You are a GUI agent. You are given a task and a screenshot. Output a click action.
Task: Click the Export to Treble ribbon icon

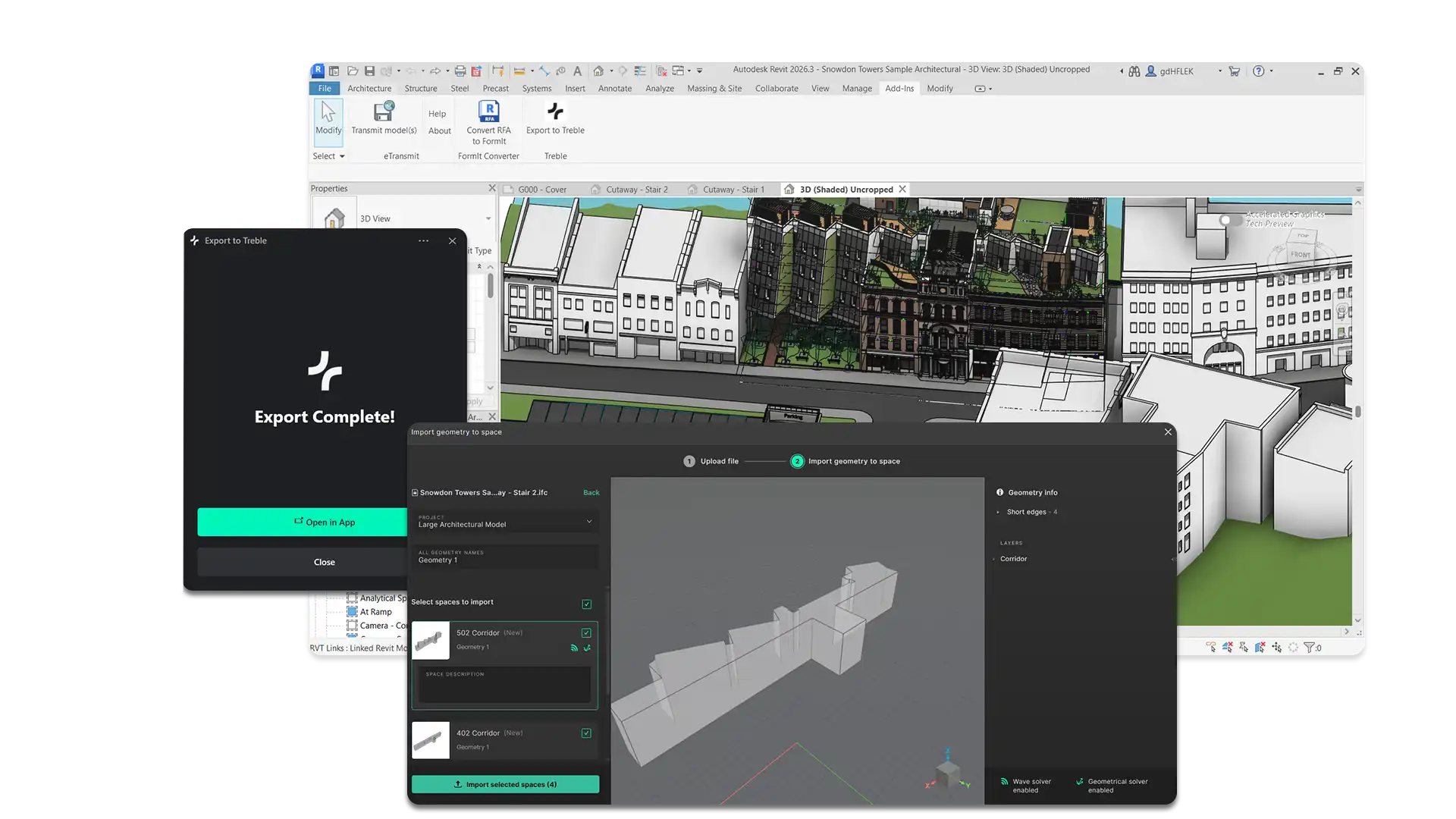(x=555, y=112)
